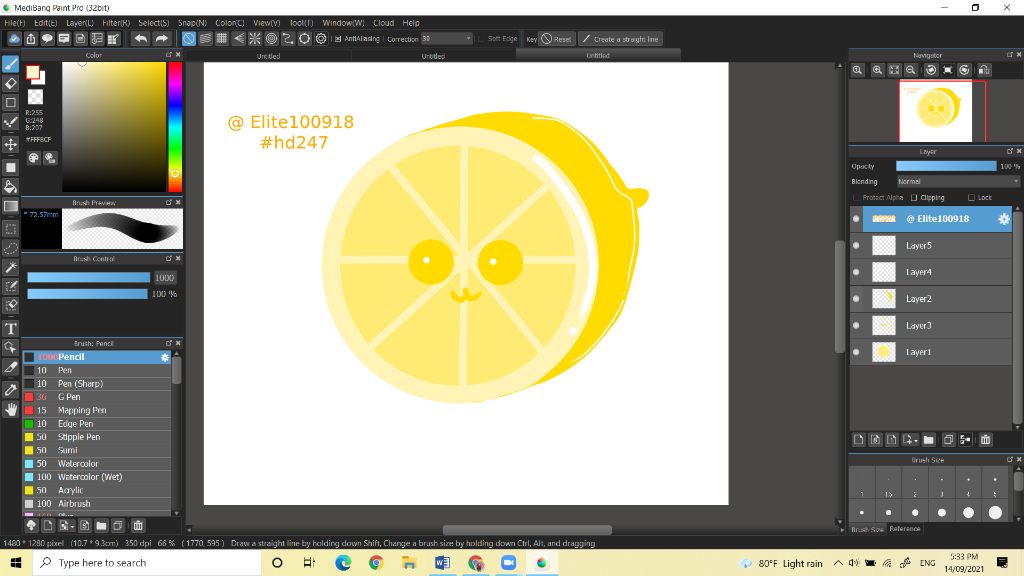
Task: Enable the layer Lock checkbox
Action: pos(971,197)
